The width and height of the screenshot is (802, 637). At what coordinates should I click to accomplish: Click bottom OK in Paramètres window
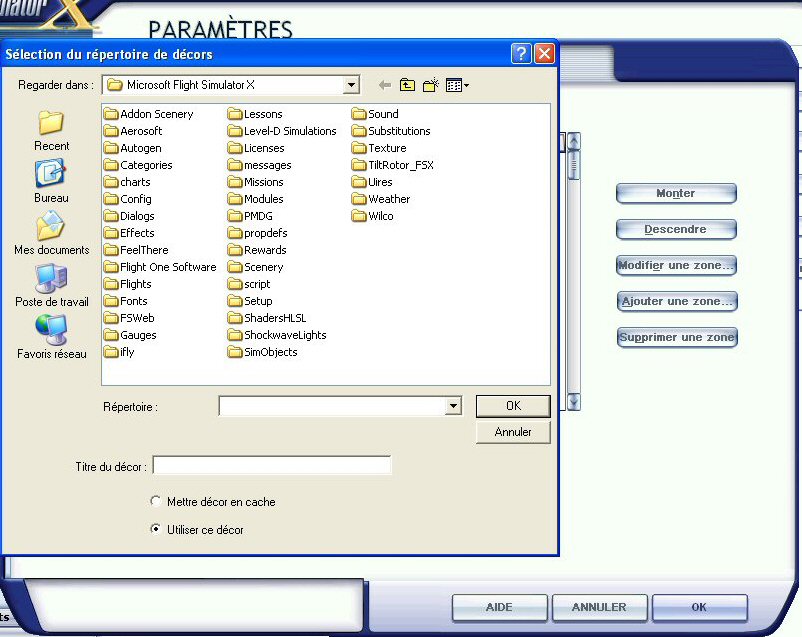click(699, 607)
